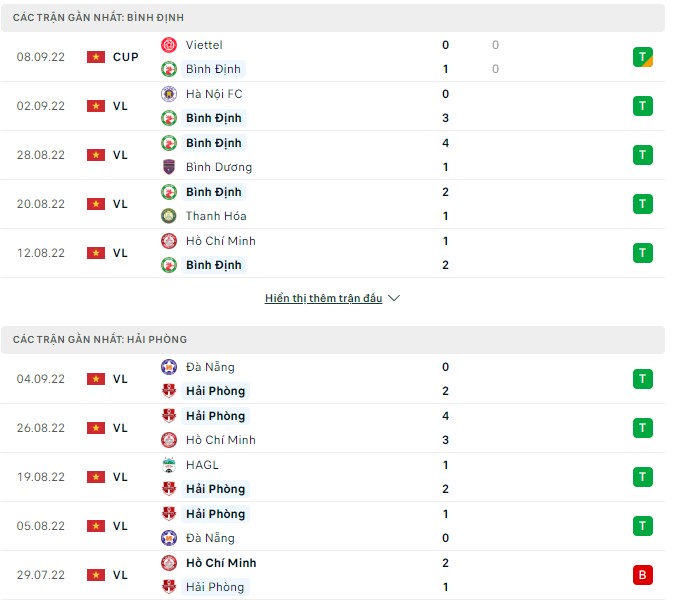Select the HAGL team name

tap(202, 465)
